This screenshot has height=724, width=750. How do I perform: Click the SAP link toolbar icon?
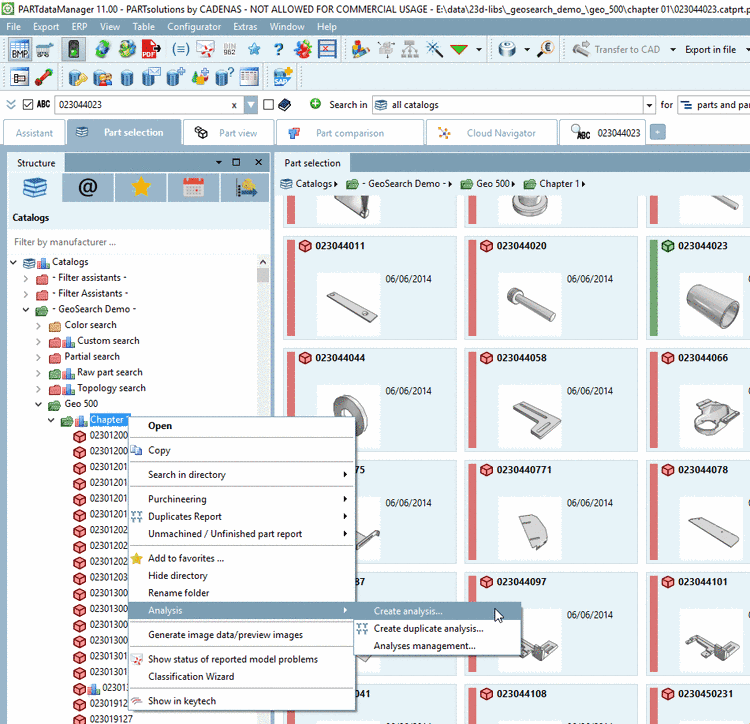point(283,77)
